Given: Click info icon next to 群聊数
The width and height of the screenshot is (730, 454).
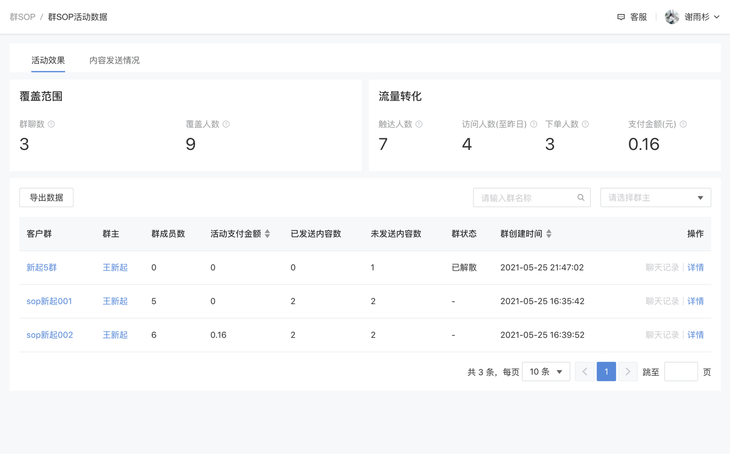Looking at the screenshot, I should coord(51,124).
